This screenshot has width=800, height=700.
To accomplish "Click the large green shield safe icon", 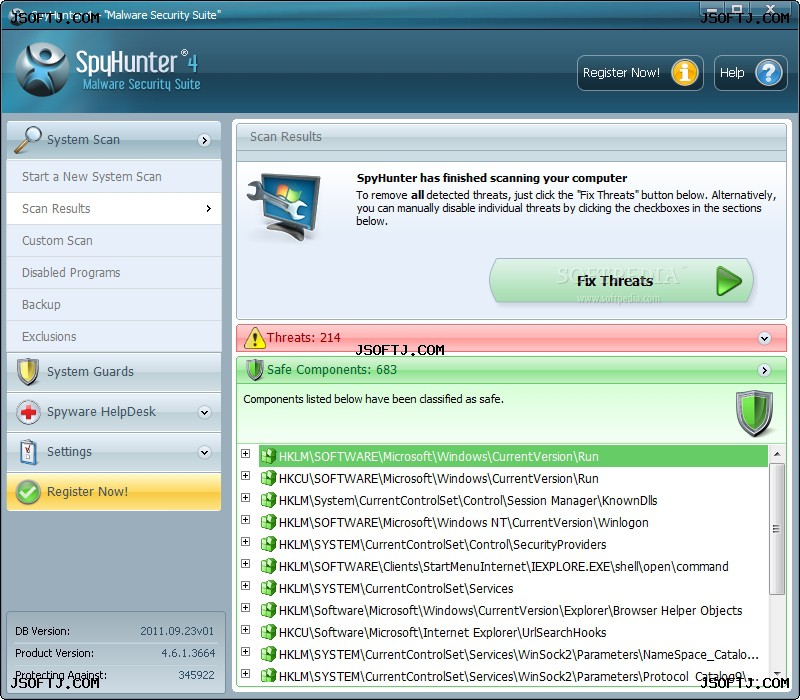I will (x=754, y=413).
